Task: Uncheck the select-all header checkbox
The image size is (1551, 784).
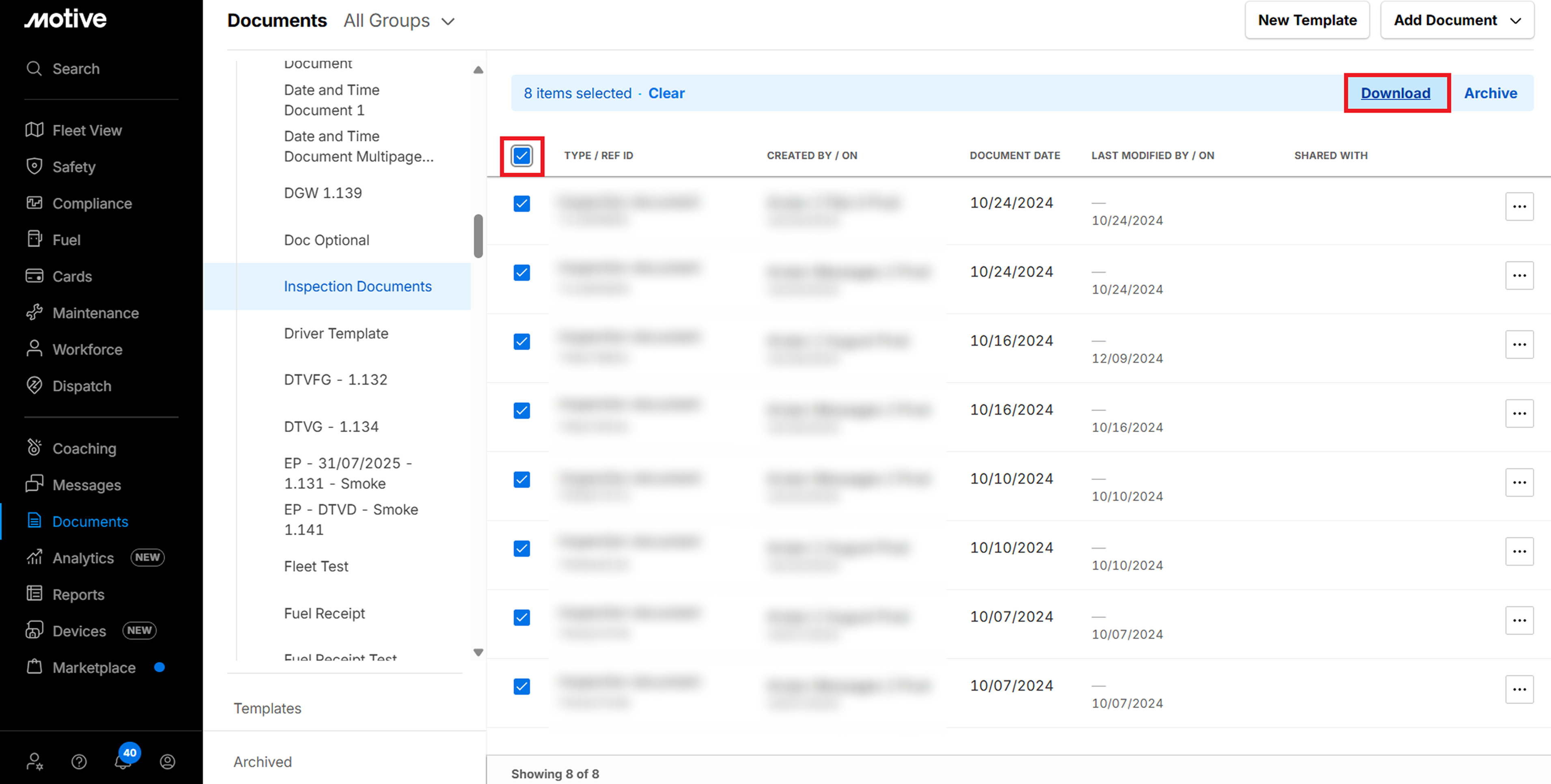Action: tap(521, 156)
